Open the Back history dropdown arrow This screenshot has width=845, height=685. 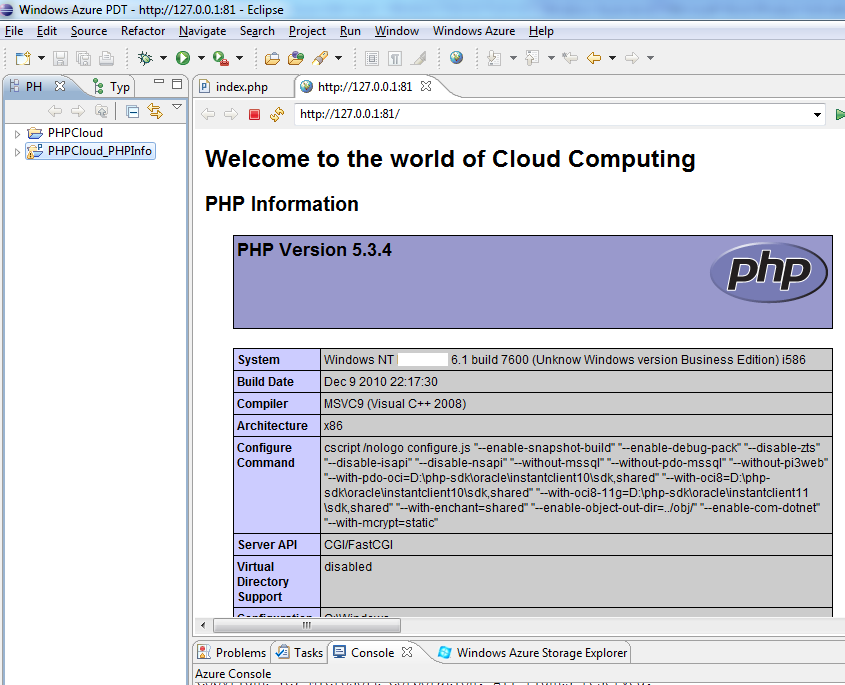point(612,58)
